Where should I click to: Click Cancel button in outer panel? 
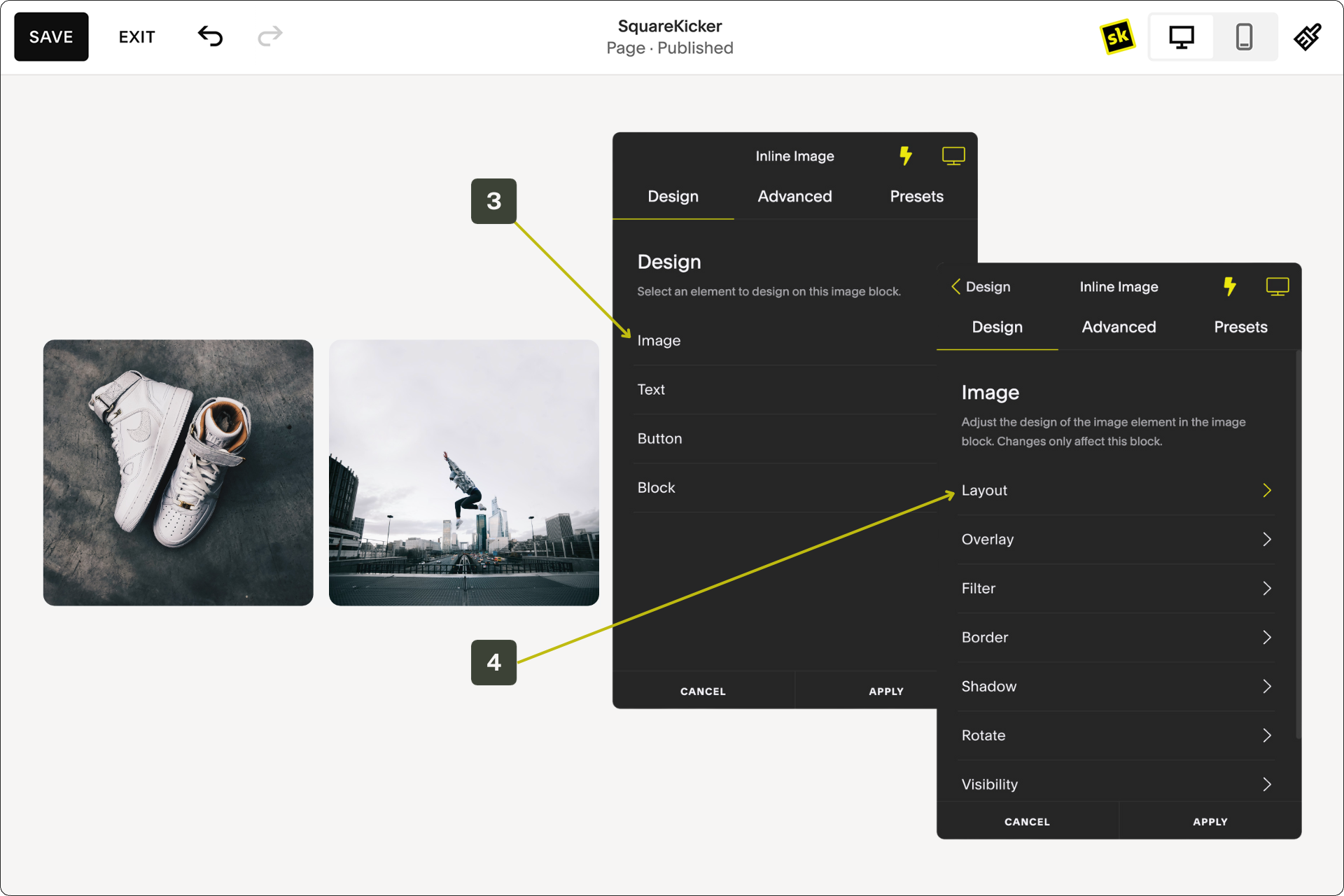[702, 690]
